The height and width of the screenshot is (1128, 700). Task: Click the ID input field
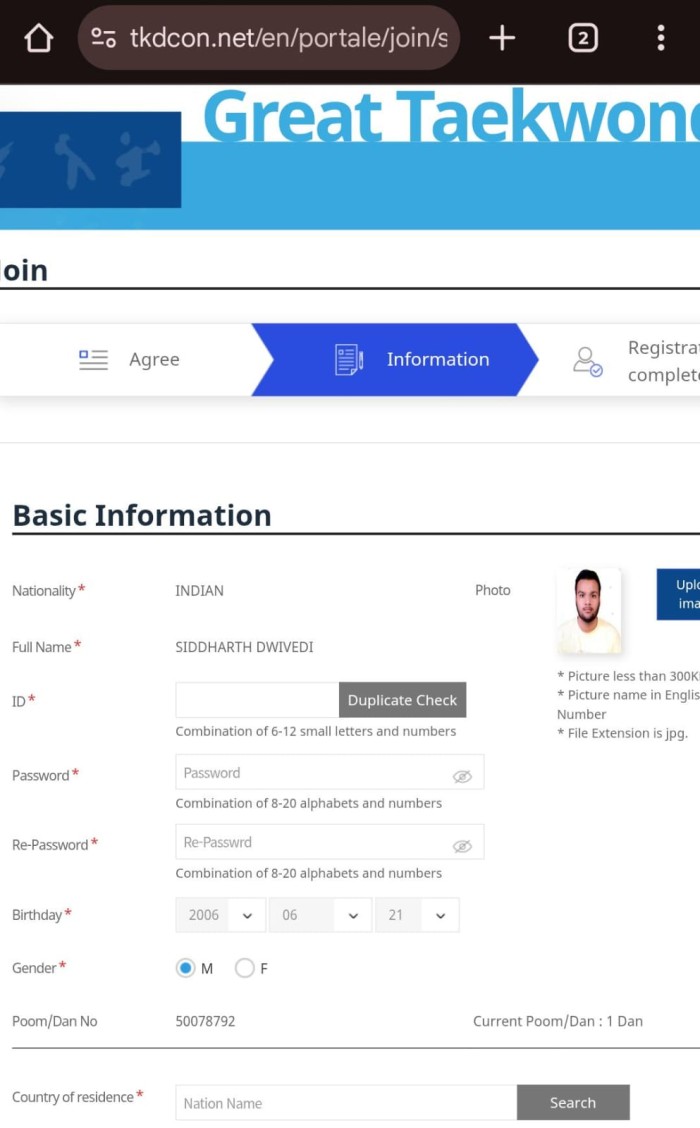257,700
